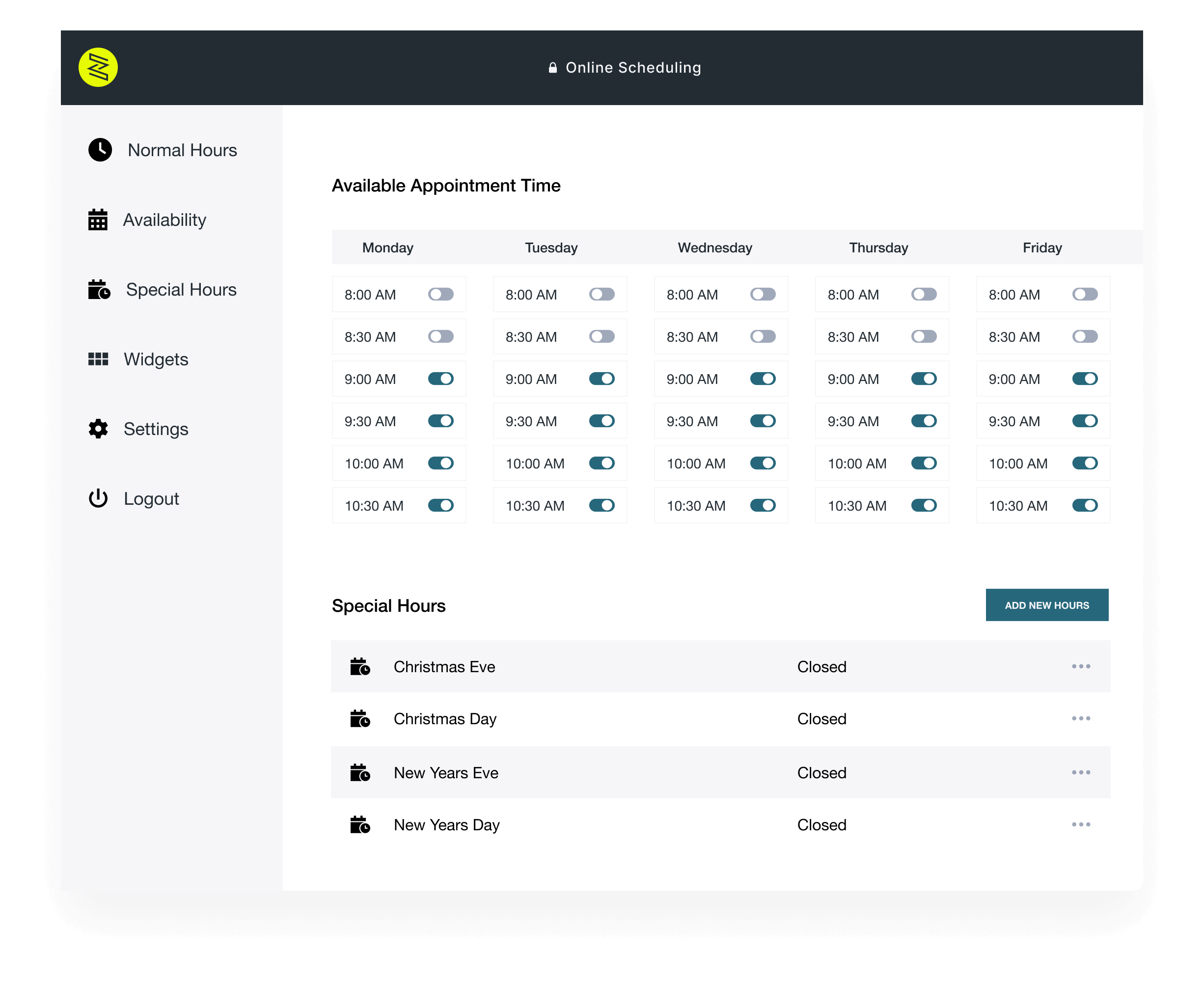Screen dimensions: 1204x982
Task: Click the Settings gear icon
Action: point(98,429)
